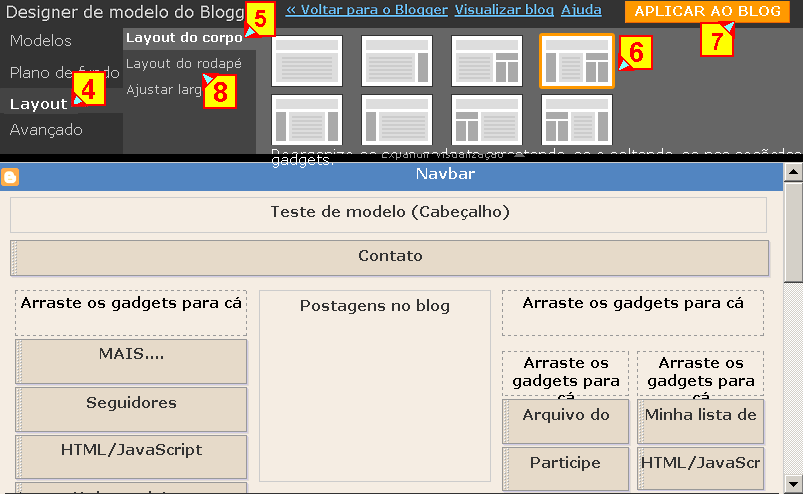Screen dimensions: 803x494
Task: Choose split-left and right sidebar layout
Action: [x=577, y=120]
